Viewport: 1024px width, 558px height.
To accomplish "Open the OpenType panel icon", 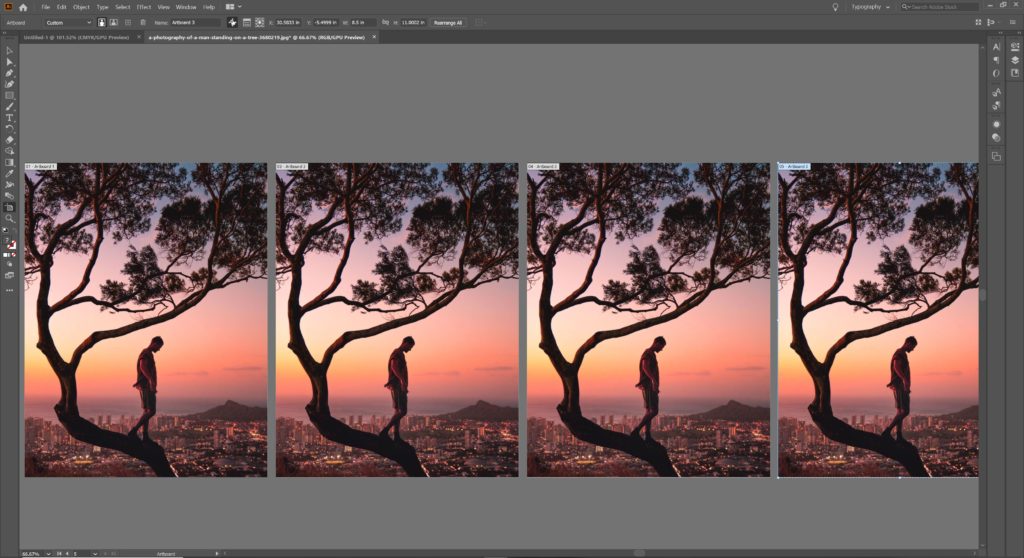I will 996,73.
